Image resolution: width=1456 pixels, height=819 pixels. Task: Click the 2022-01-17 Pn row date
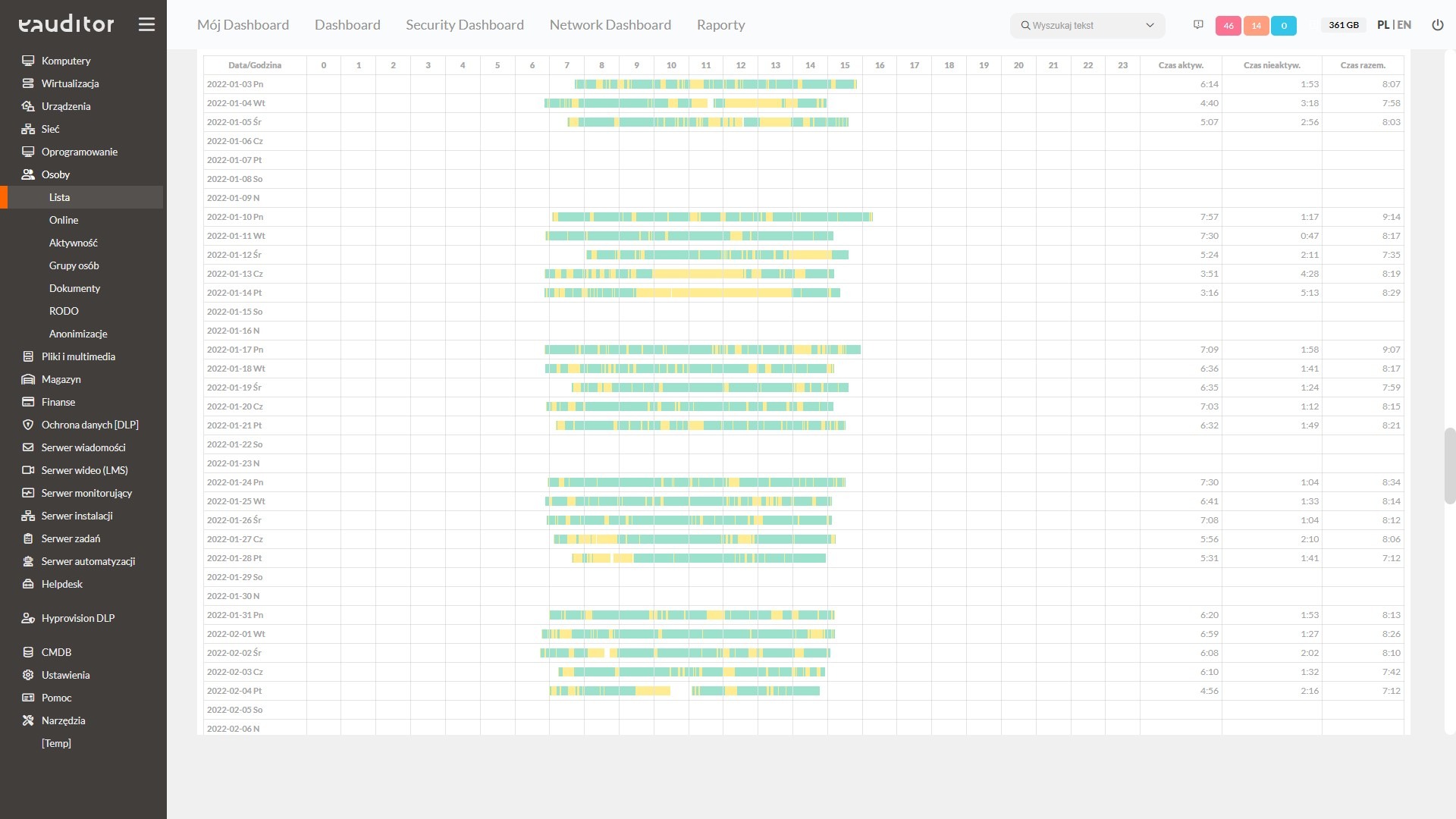[x=235, y=350]
